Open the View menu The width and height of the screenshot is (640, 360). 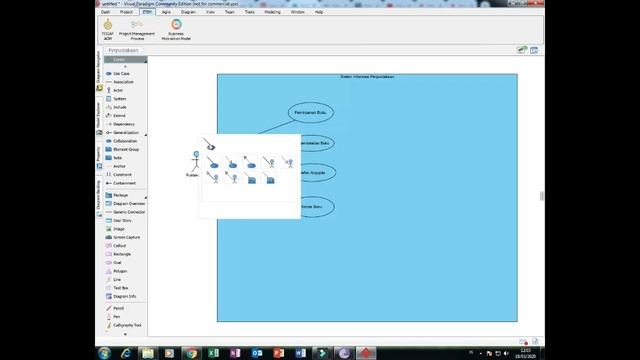point(210,12)
